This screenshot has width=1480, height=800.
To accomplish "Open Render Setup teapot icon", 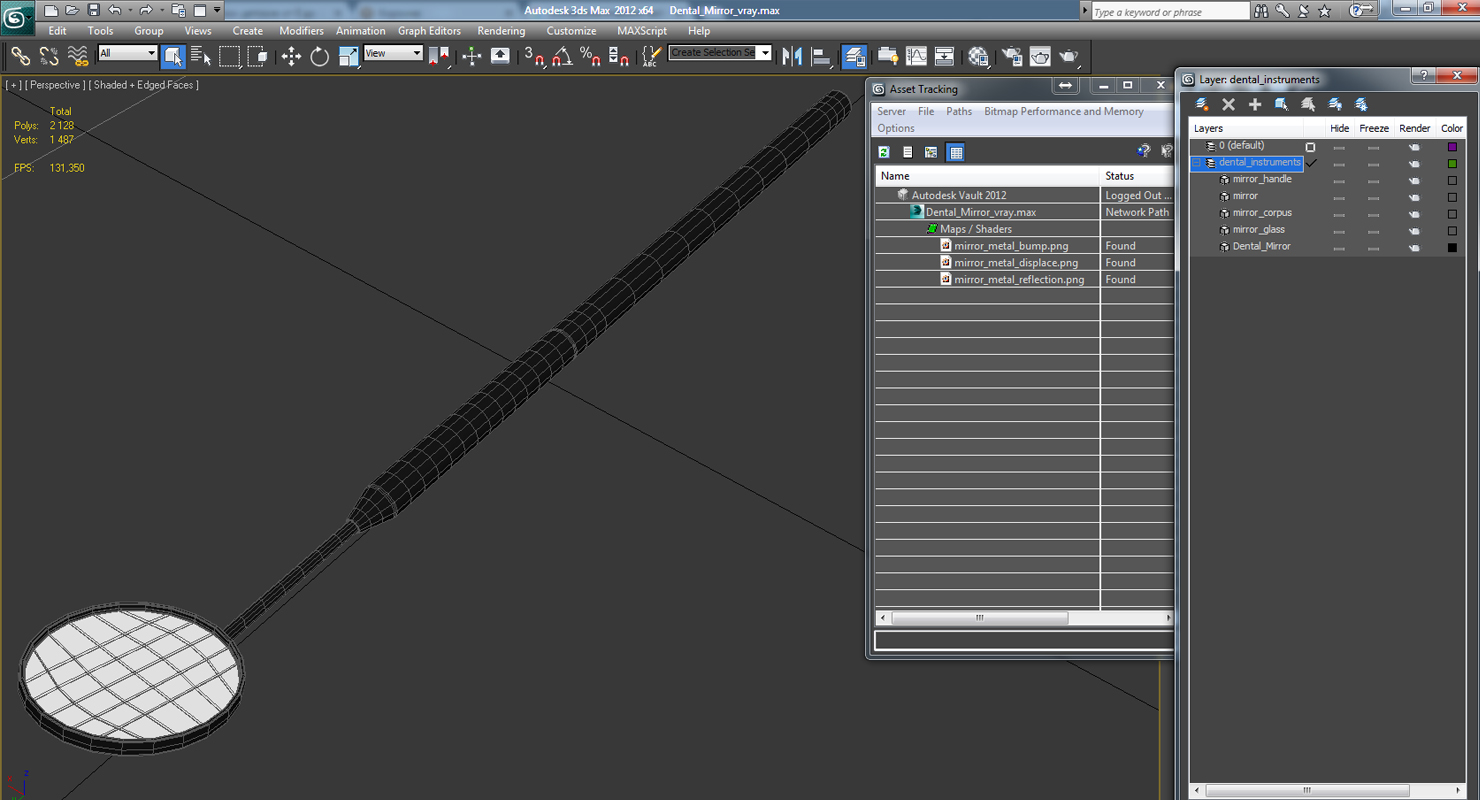I will [1012, 57].
